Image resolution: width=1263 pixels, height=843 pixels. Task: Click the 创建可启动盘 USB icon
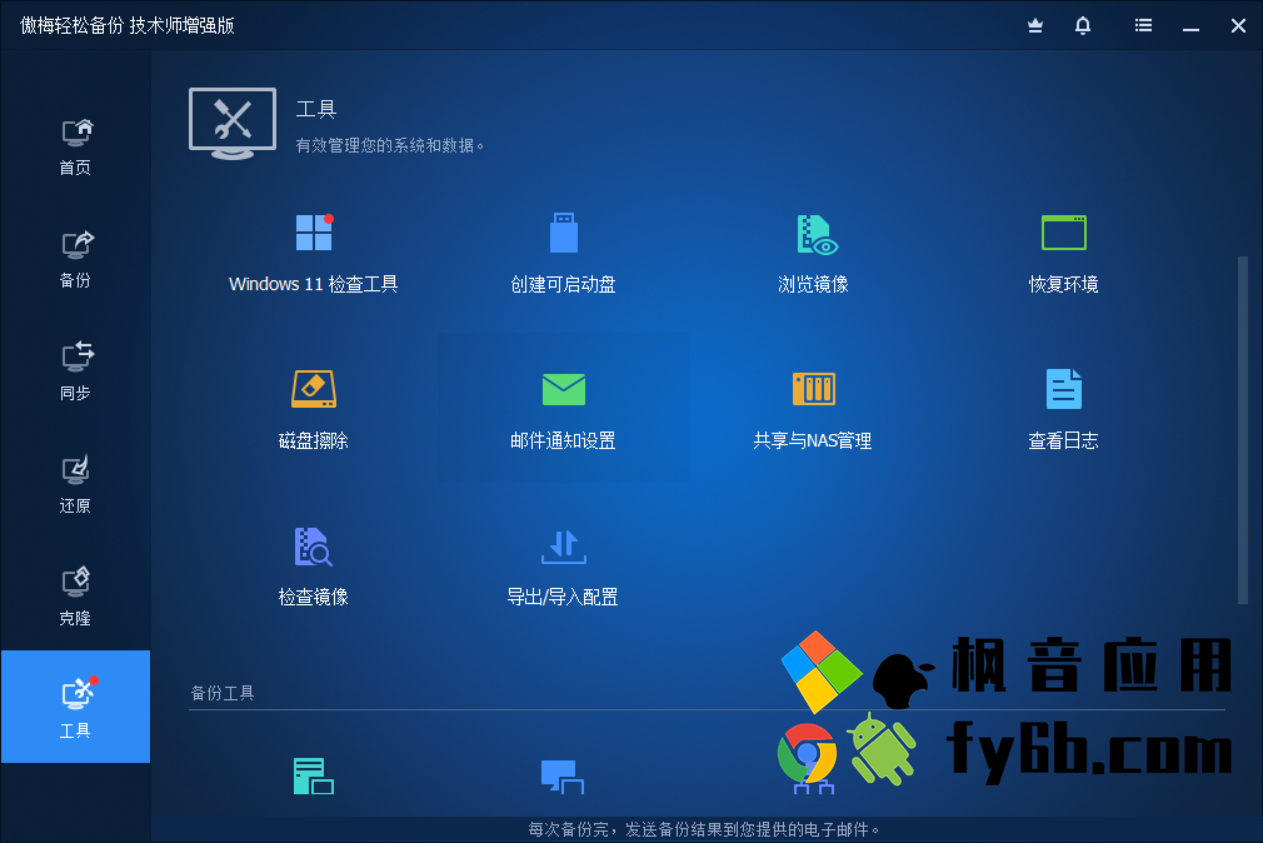pyautogui.click(x=563, y=232)
